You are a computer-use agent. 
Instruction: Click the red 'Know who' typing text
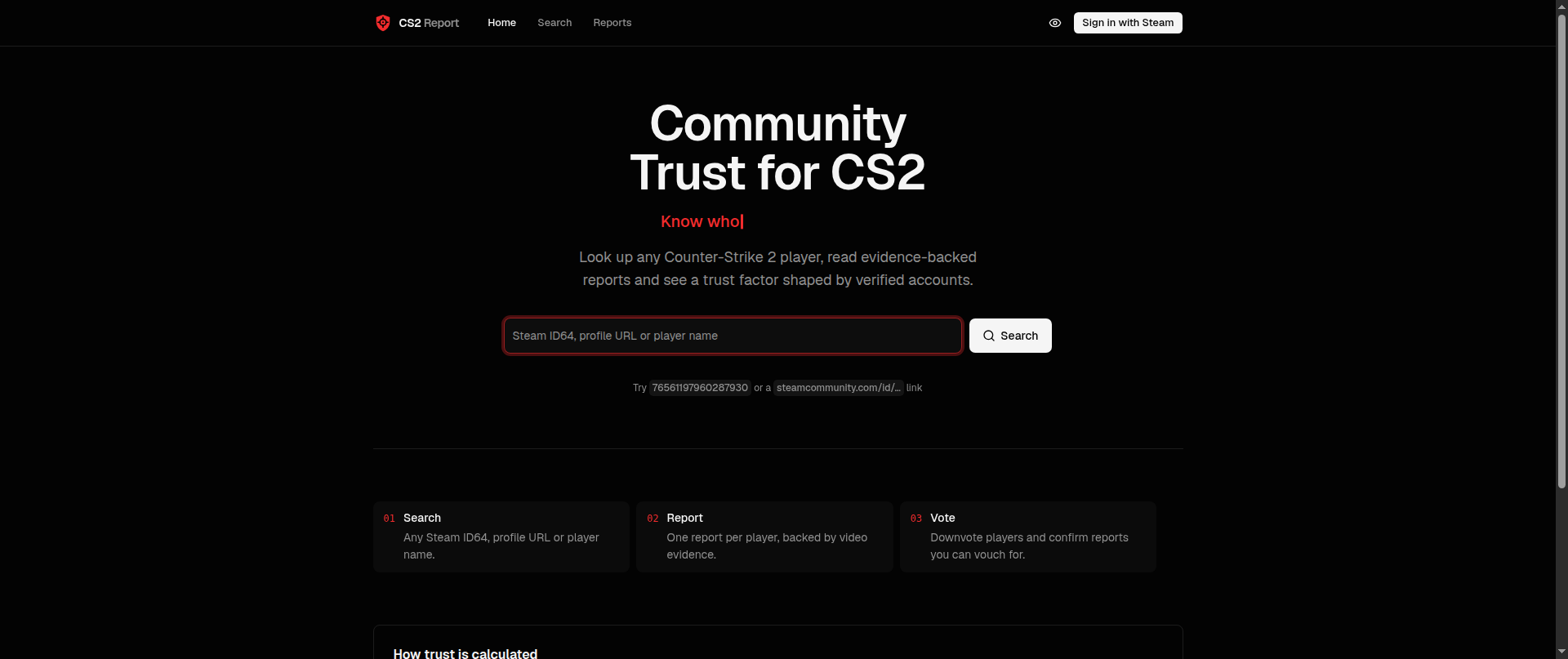click(x=702, y=221)
